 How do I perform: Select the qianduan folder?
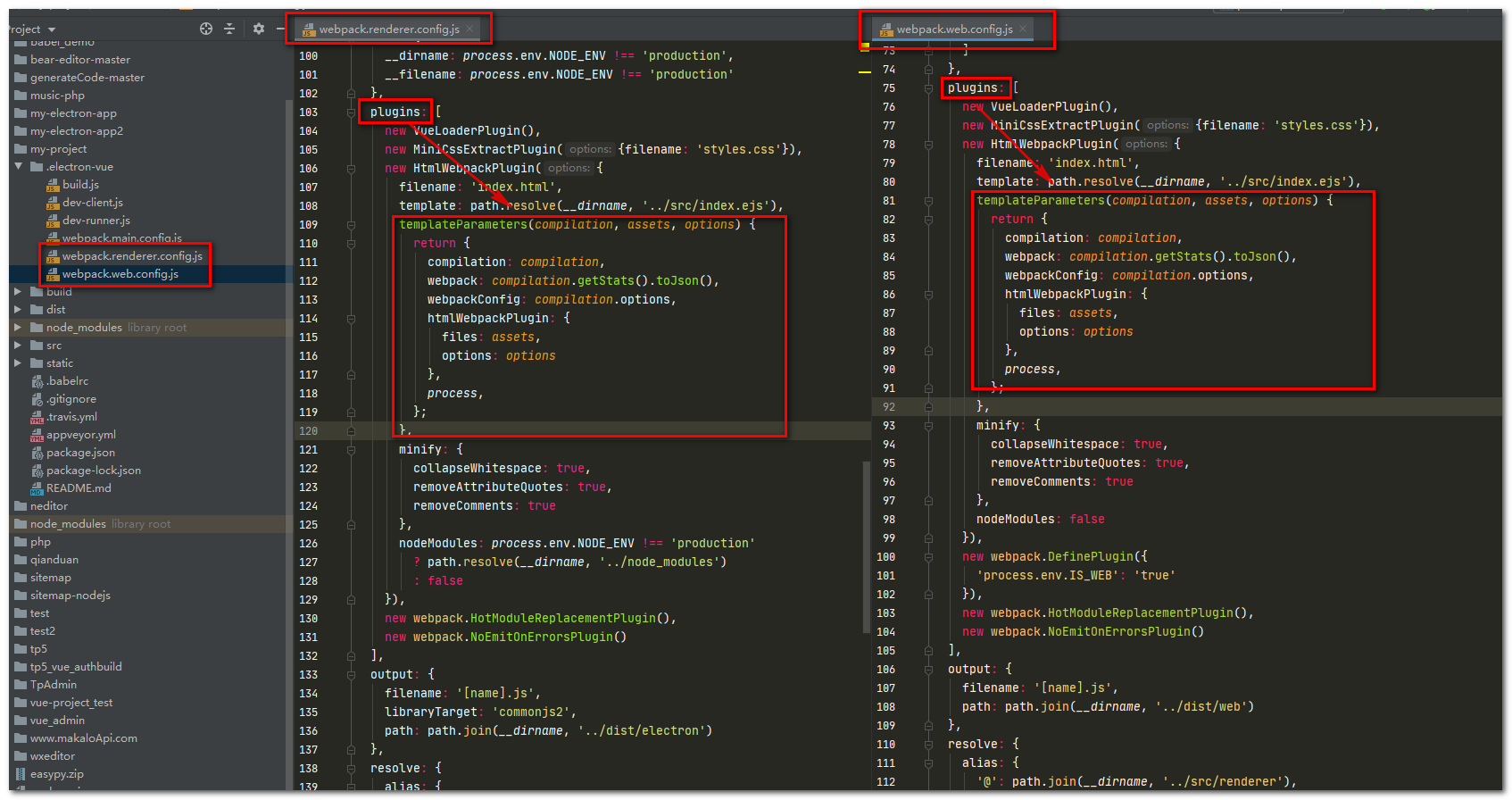click(54, 560)
